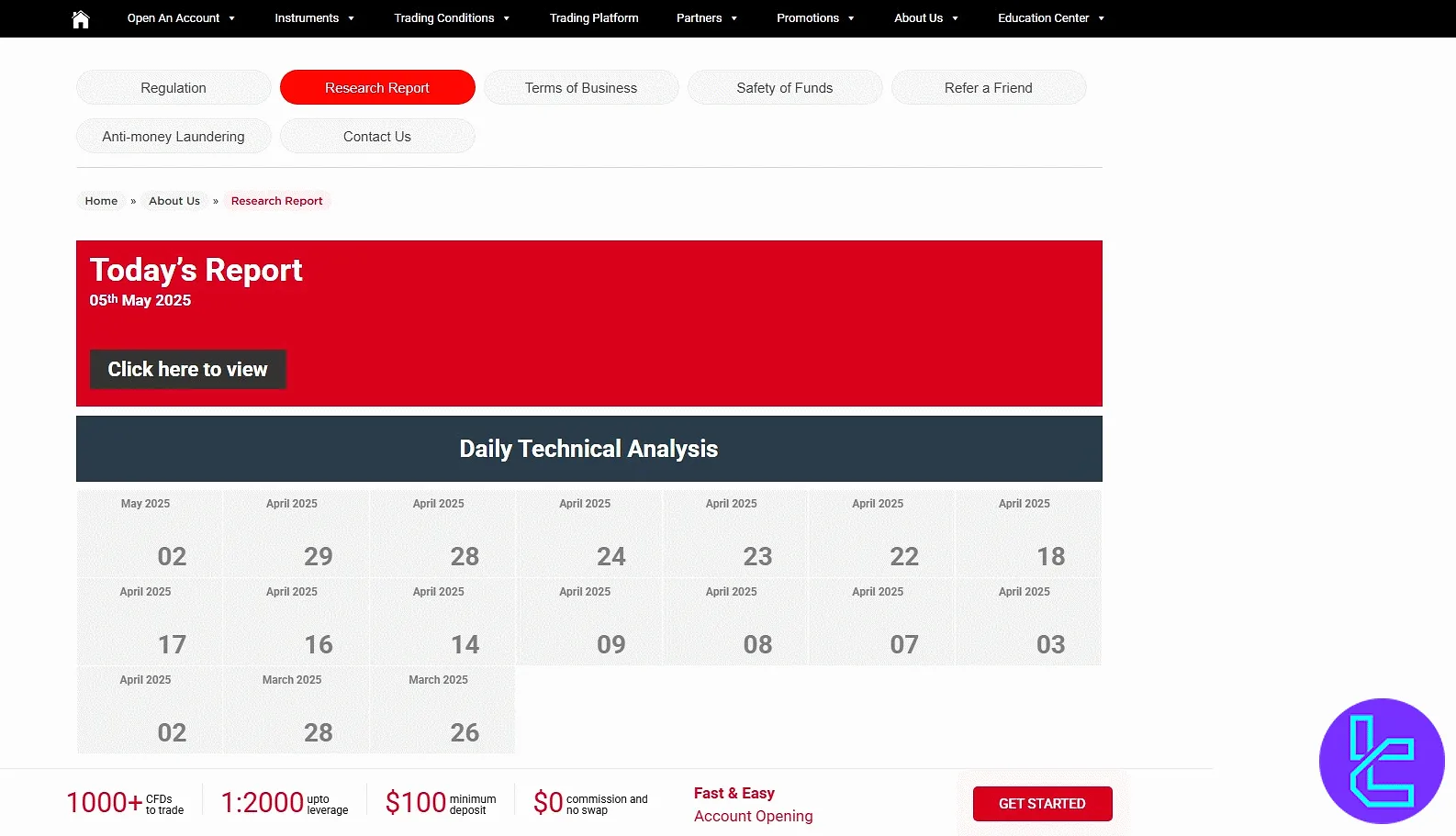The image size is (1456, 836).
Task: Open the April 2025 09 report
Action: [x=588, y=621]
